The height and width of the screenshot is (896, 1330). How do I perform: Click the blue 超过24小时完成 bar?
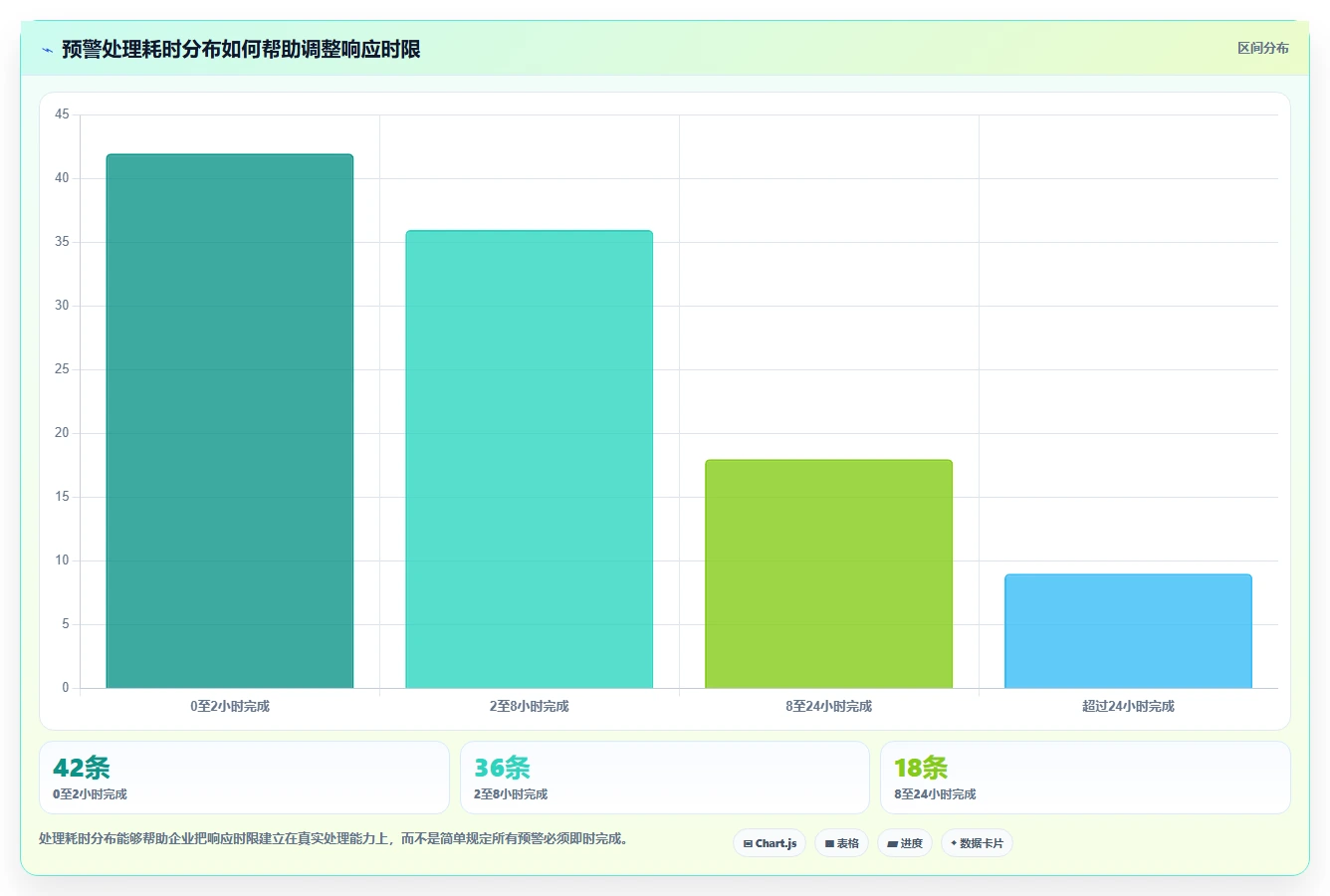point(1128,631)
